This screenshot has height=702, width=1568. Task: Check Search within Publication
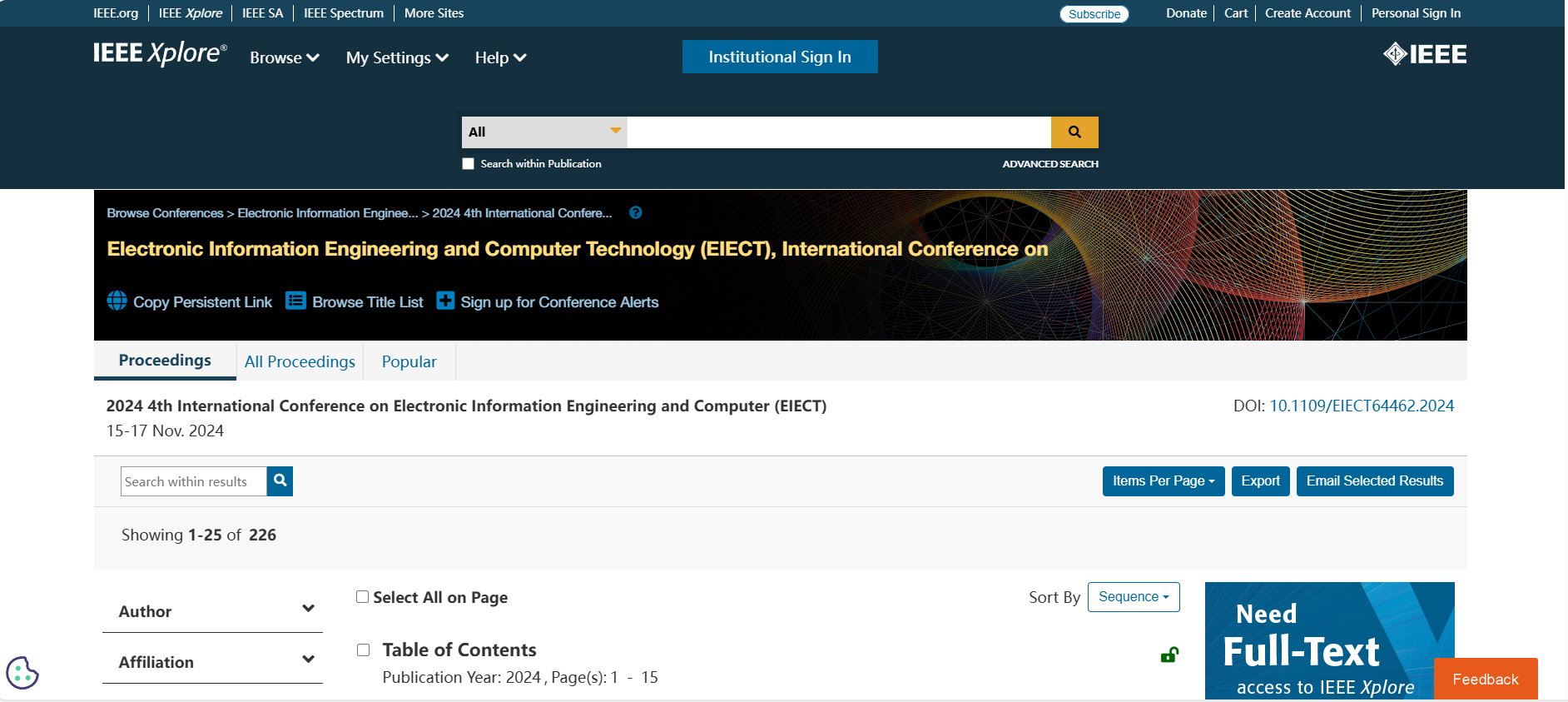coord(469,164)
